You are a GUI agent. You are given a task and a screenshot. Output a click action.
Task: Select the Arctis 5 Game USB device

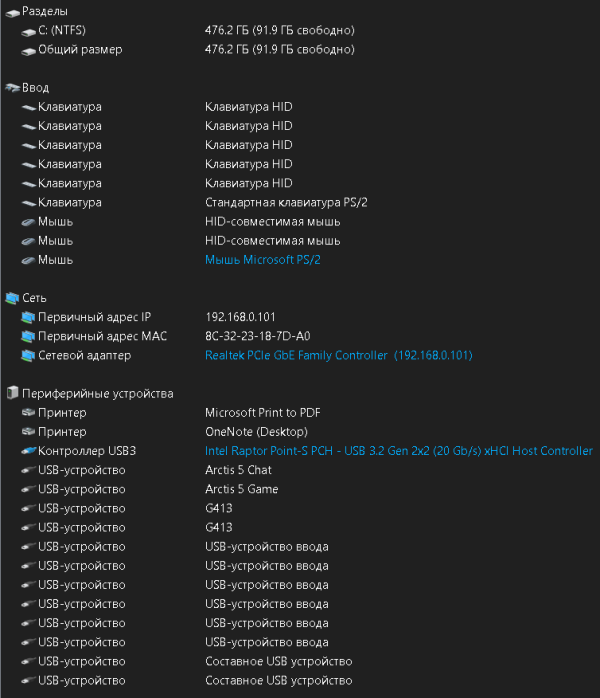(241, 489)
